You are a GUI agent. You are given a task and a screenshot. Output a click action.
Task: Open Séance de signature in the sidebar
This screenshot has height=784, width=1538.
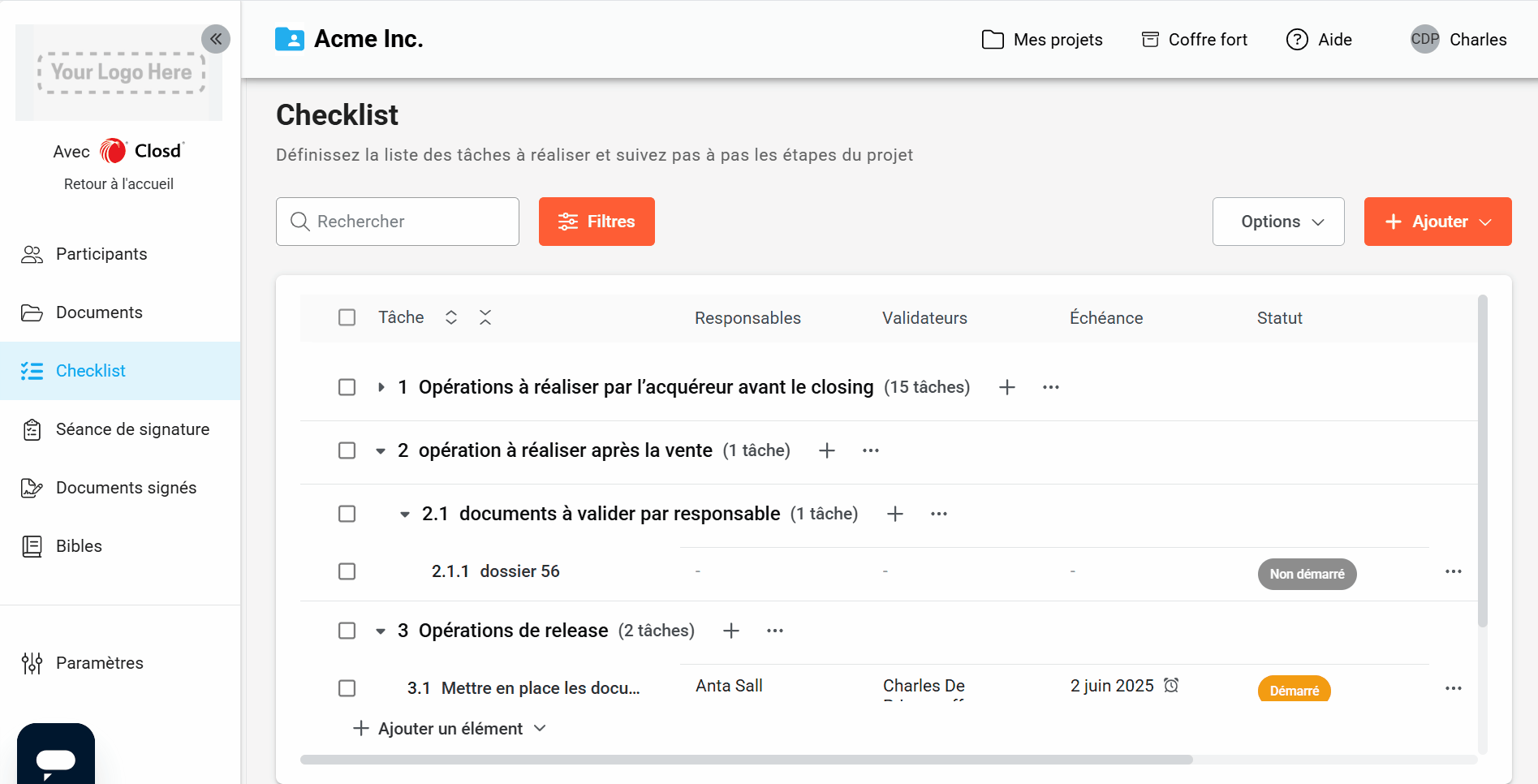coord(132,429)
